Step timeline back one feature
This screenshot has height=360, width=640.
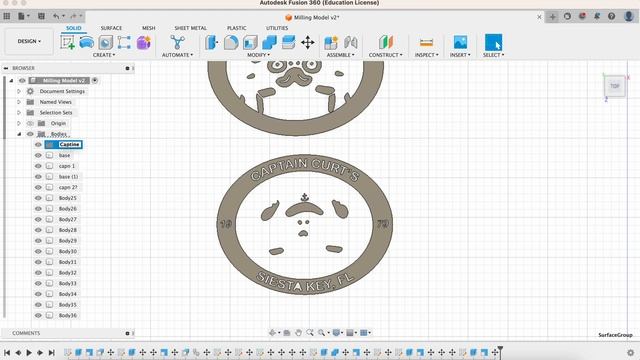18,352
